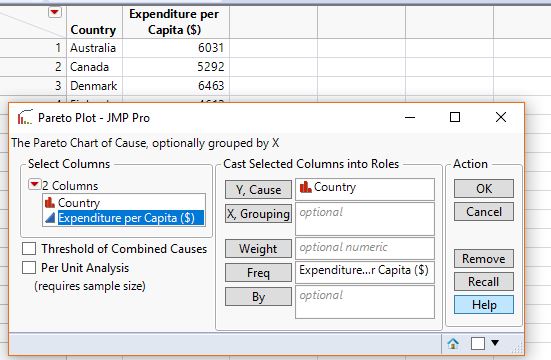Viewport: 551px width, 360px height.
Task: Select Expenditure per Capita ($) column in list
Action: 130,218
